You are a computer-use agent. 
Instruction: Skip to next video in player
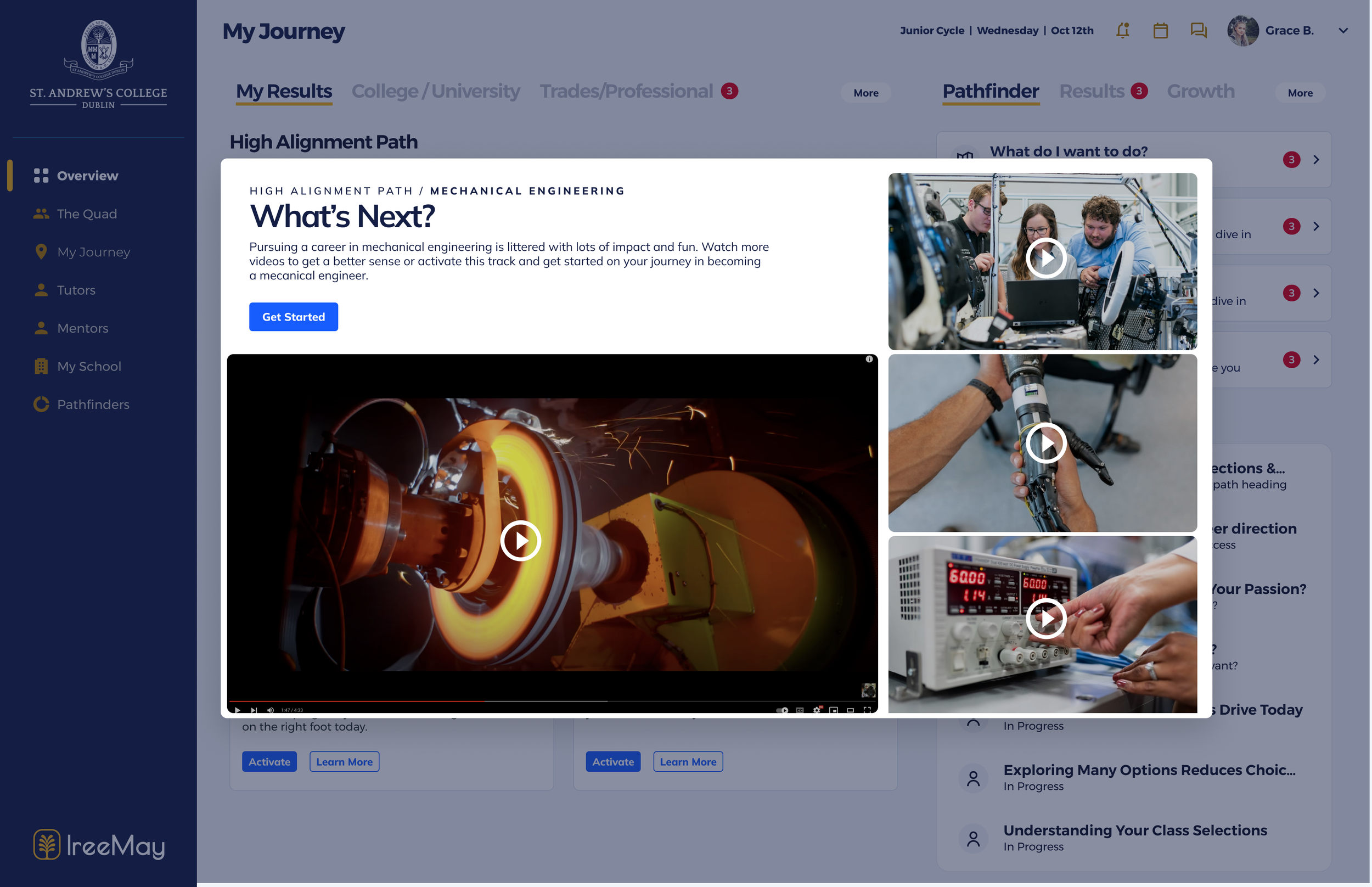[254, 710]
